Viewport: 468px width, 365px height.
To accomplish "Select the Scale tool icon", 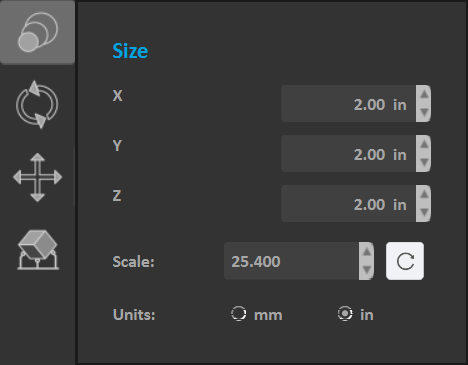I will click(37, 32).
